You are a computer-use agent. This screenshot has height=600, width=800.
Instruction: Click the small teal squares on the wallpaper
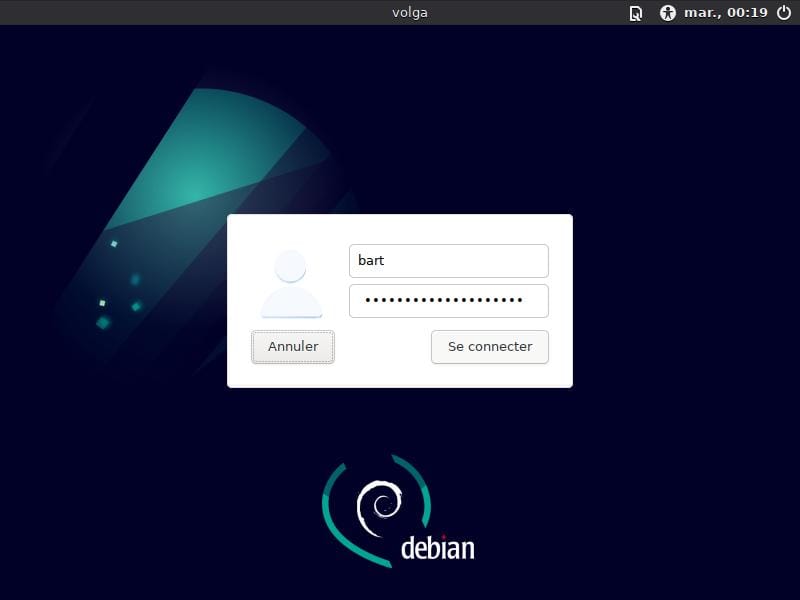pyautogui.click(x=104, y=321)
